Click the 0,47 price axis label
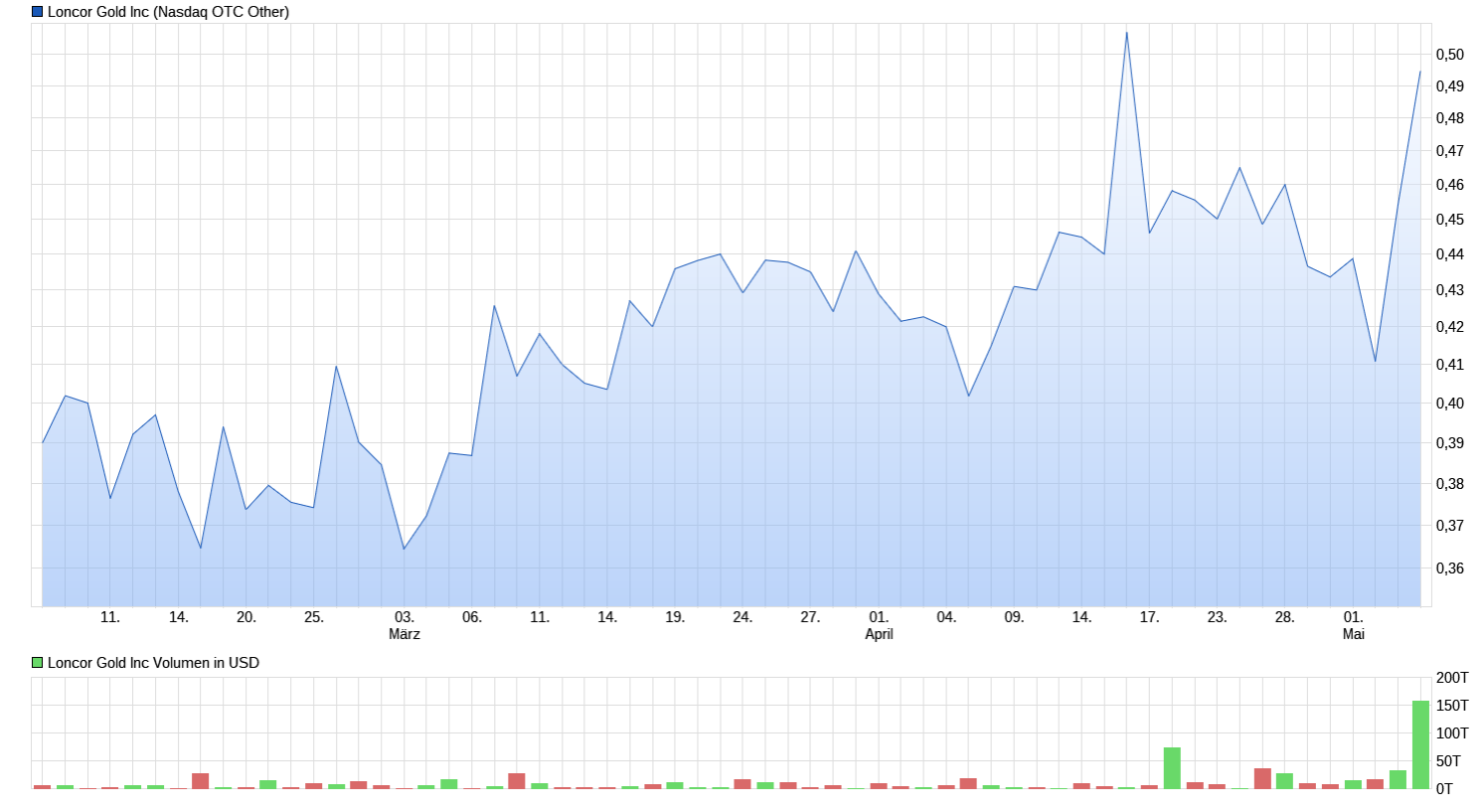 click(1450, 151)
